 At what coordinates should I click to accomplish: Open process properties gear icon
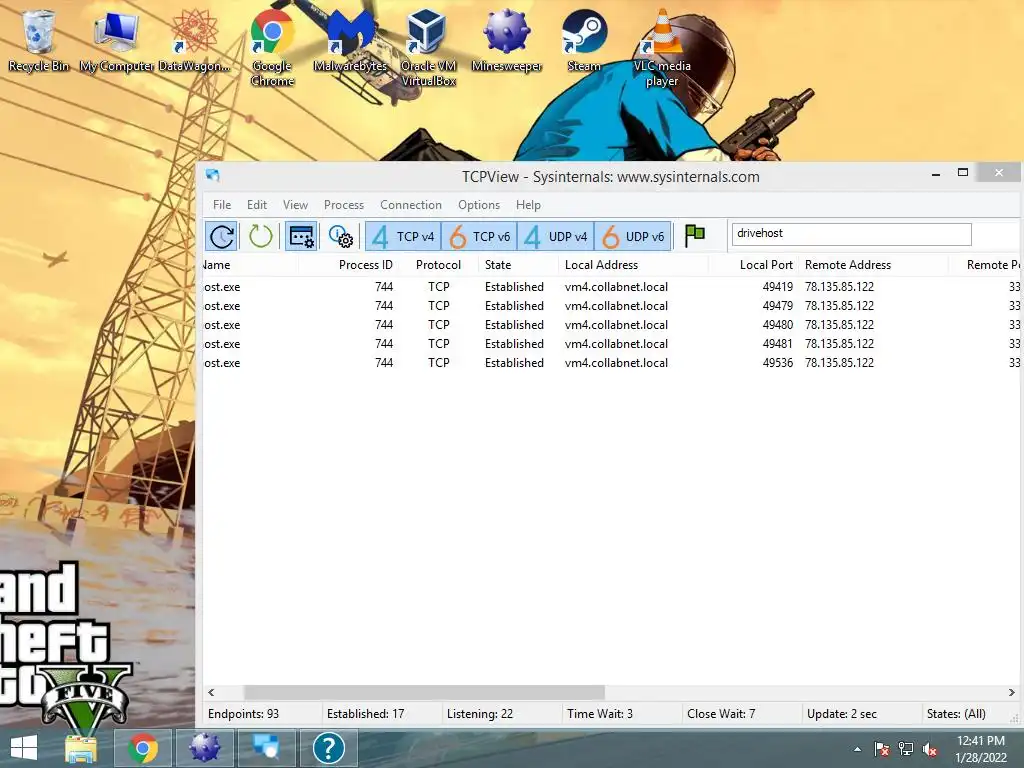[340, 236]
